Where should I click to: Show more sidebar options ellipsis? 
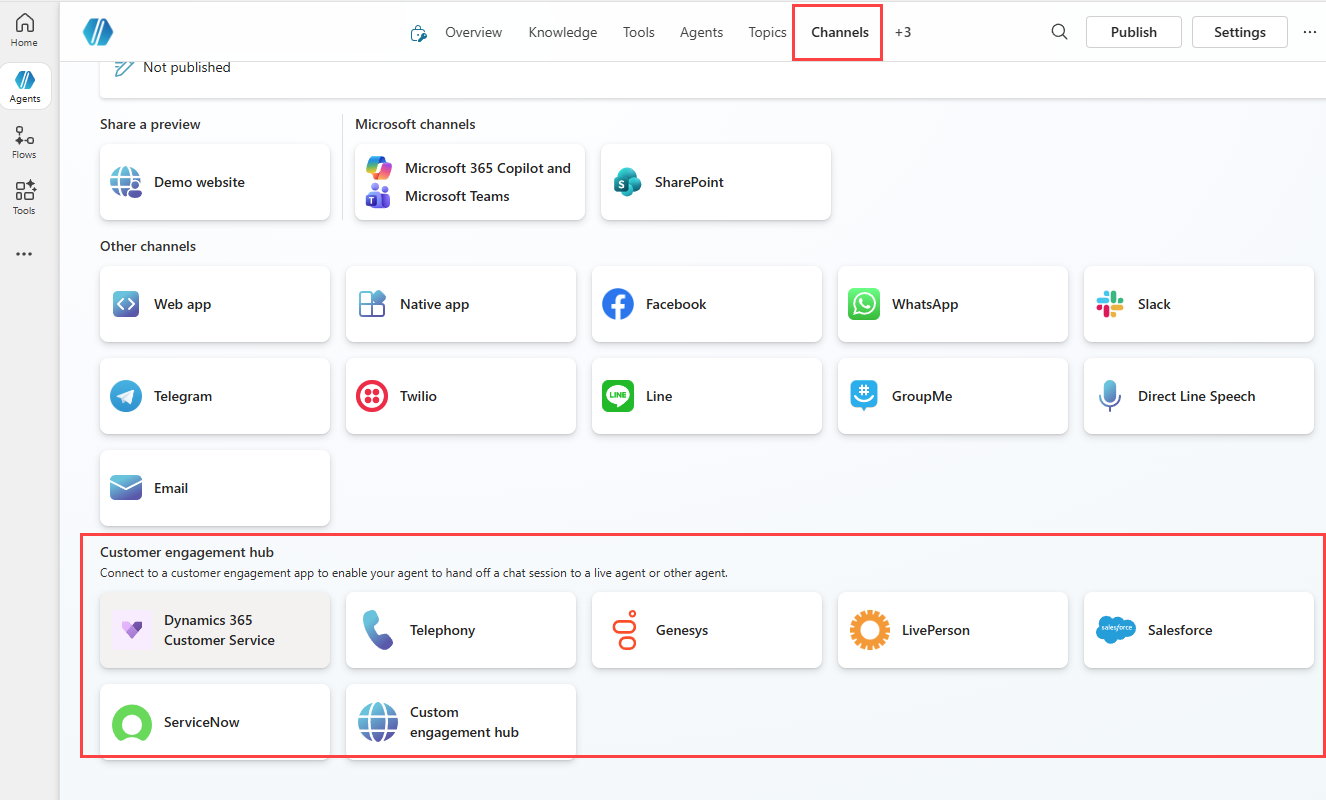click(x=24, y=254)
